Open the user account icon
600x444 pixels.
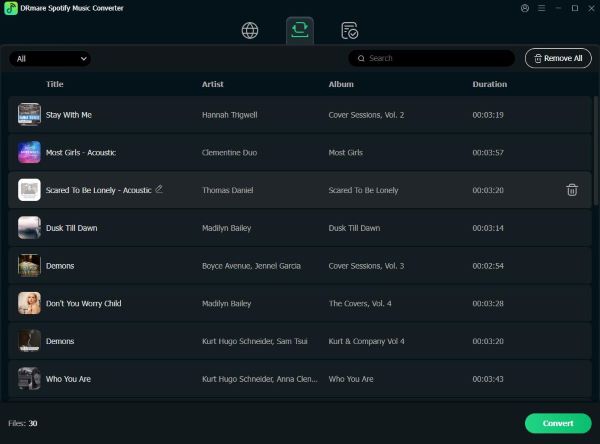(x=525, y=8)
